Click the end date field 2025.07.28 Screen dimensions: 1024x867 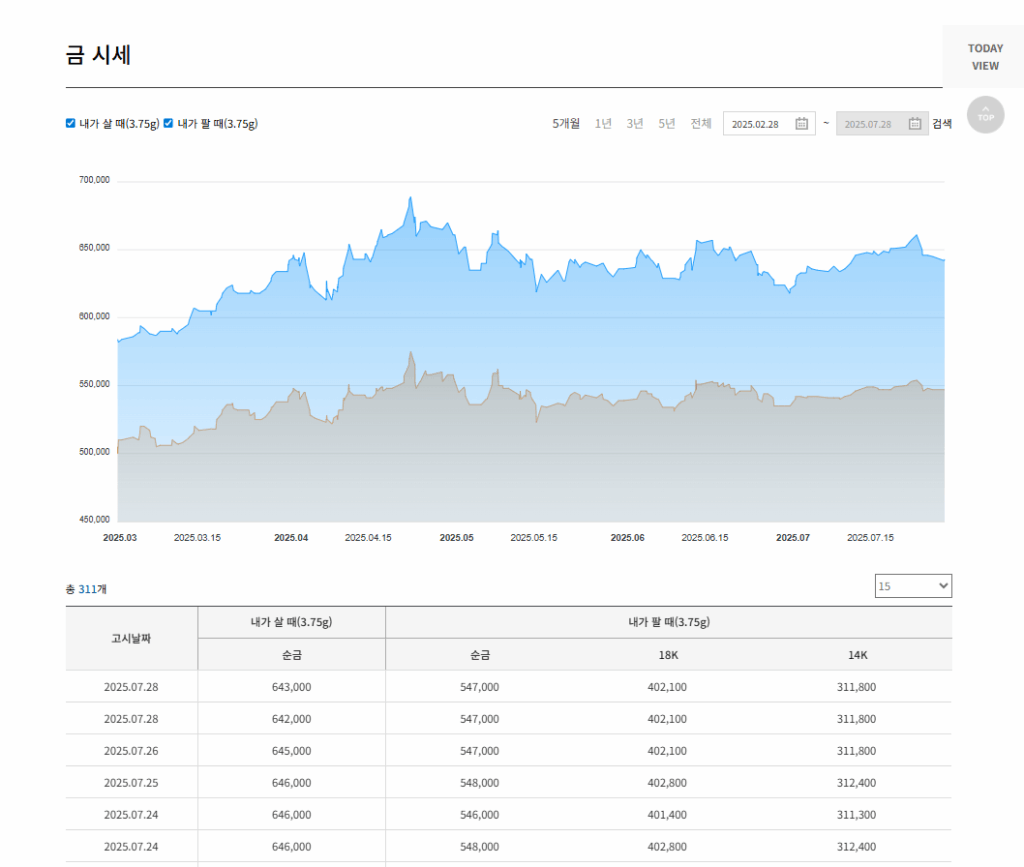coord(868,124)
